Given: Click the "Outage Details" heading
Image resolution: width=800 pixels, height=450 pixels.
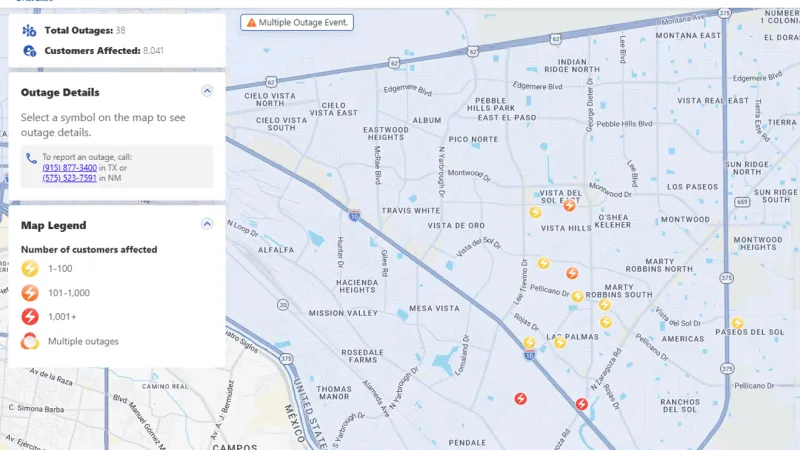Looking at the screenshot, I should click(60, 92).
